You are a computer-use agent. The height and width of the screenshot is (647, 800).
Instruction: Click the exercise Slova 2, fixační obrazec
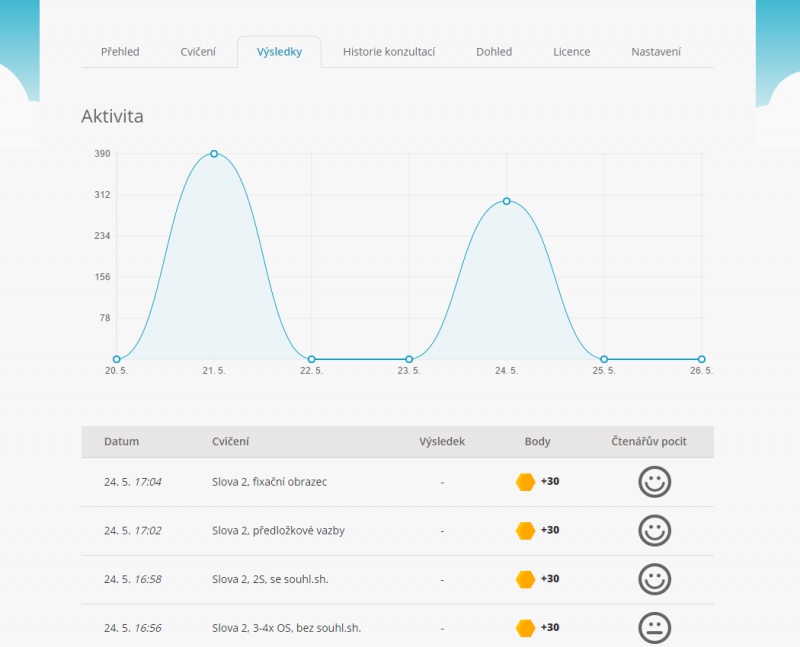269,482
